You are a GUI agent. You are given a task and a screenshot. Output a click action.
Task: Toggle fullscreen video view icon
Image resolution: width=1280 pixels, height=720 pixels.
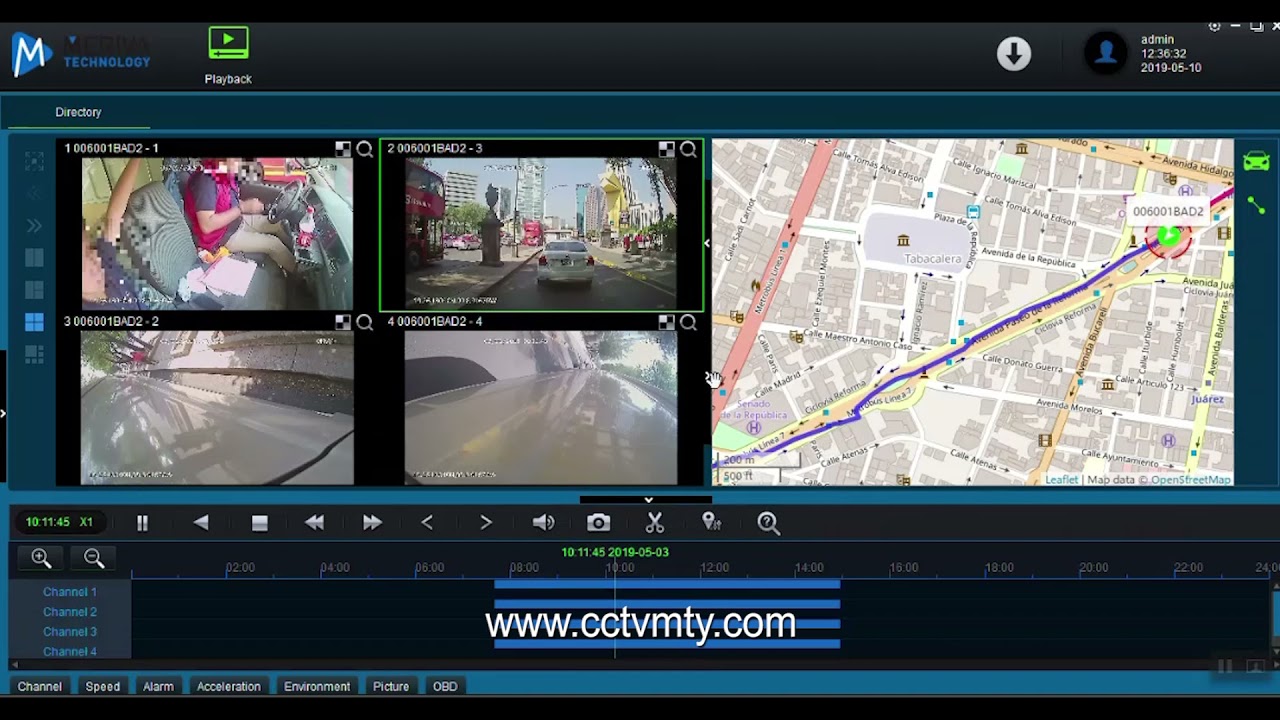coord(34,162)
